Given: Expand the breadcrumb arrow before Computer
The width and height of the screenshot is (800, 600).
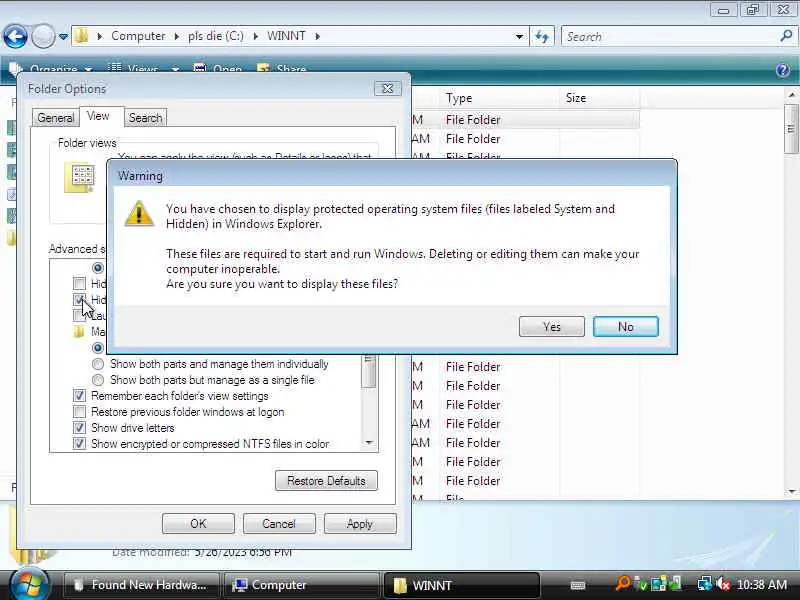Looking at the screenshot, I should pos(100,36).
